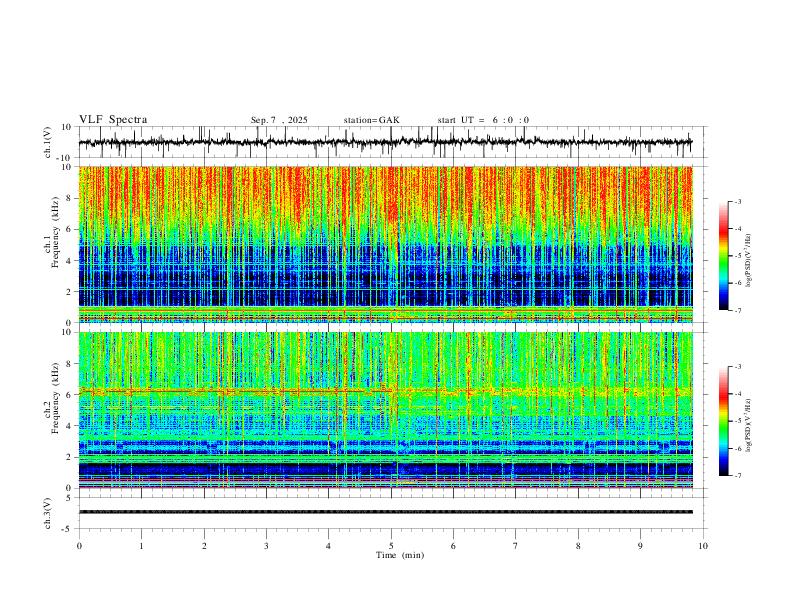Click time axis tick label "6"
The height and width of the screenshot is (612, 792).
[454, 546]
